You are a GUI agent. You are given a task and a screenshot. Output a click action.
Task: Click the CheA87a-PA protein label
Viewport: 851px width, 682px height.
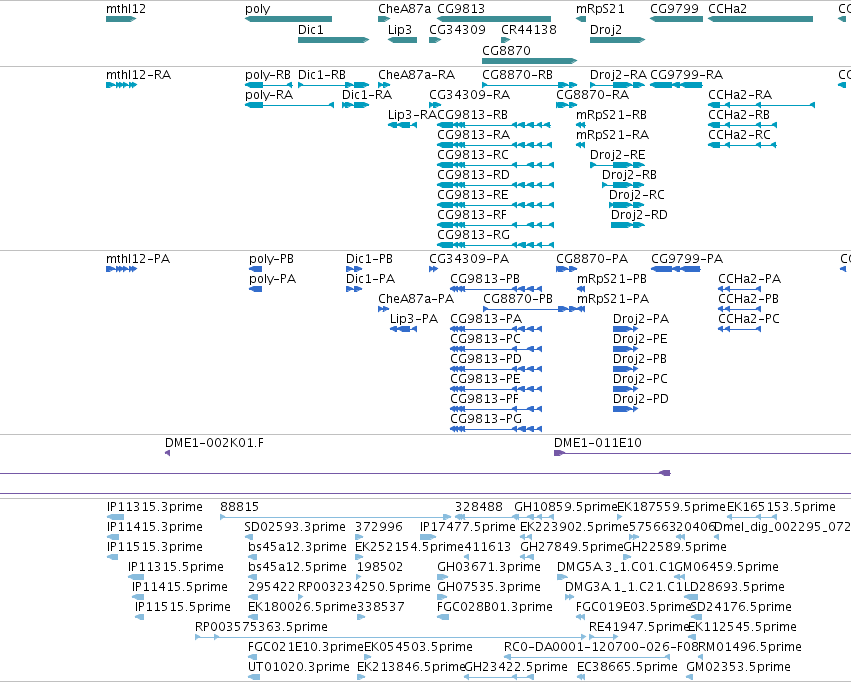pyautogui.click(x=416, y=299)
